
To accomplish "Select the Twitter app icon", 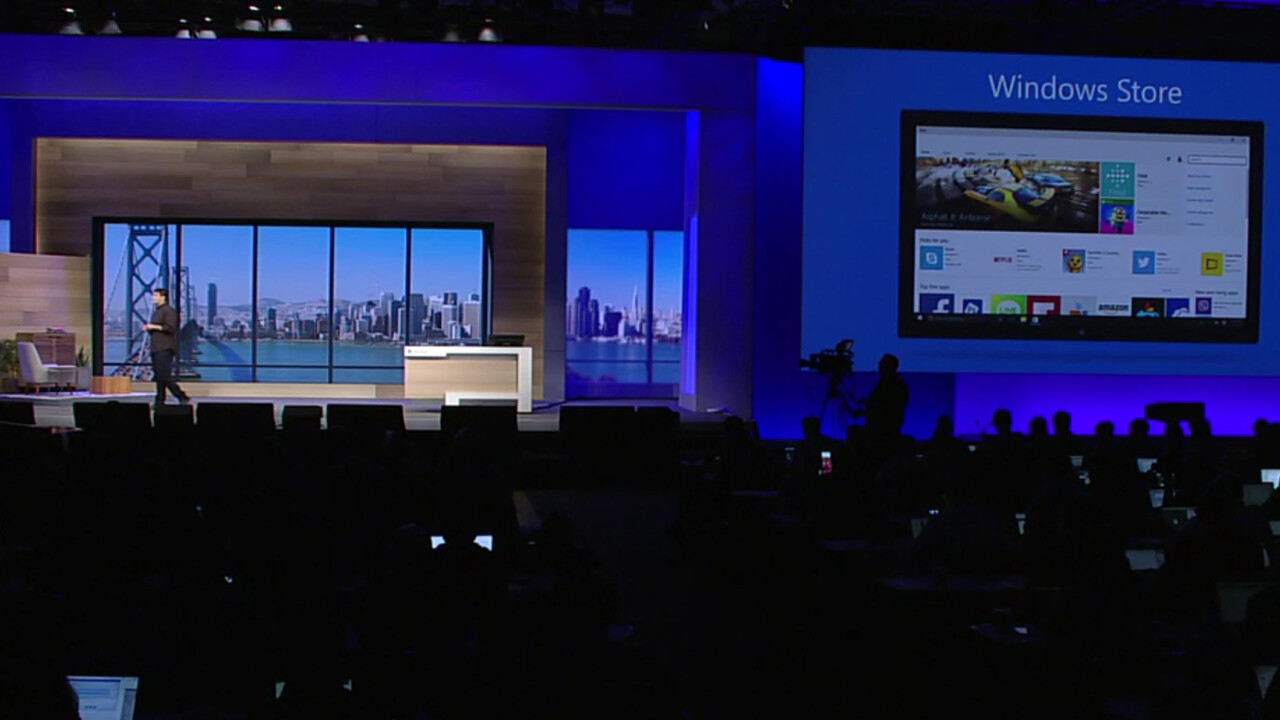I will [x=1143, y=261].
